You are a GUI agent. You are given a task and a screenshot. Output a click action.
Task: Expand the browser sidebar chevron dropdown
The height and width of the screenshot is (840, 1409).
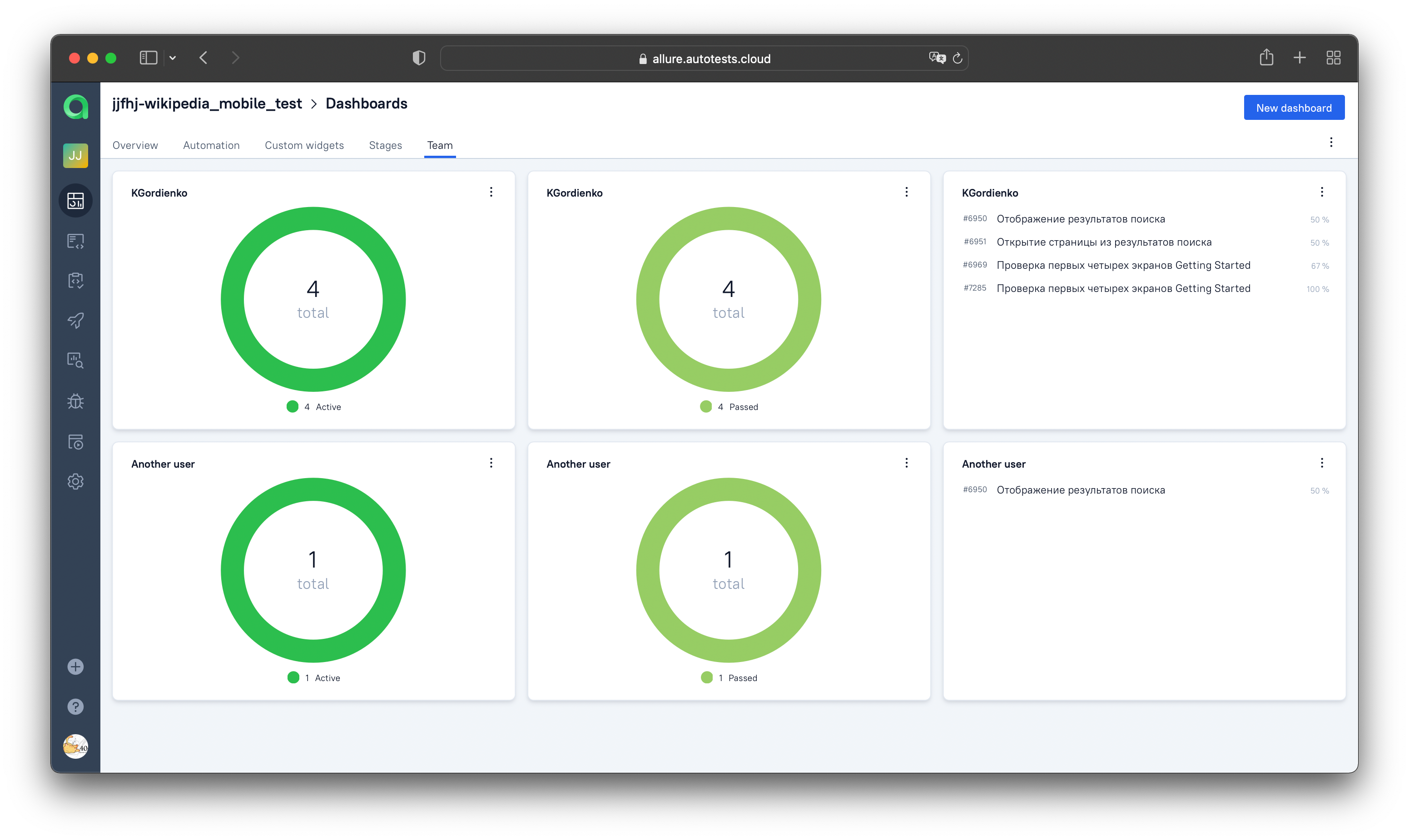tap(173, 58)
